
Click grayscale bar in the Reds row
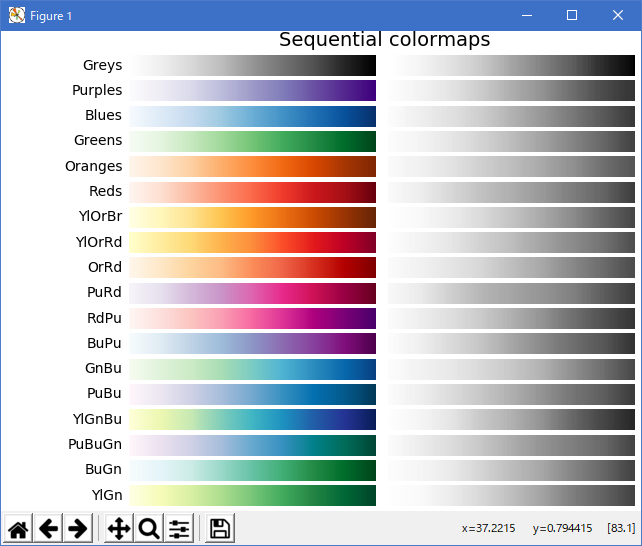pyautogui.click(x=511, y=192)
